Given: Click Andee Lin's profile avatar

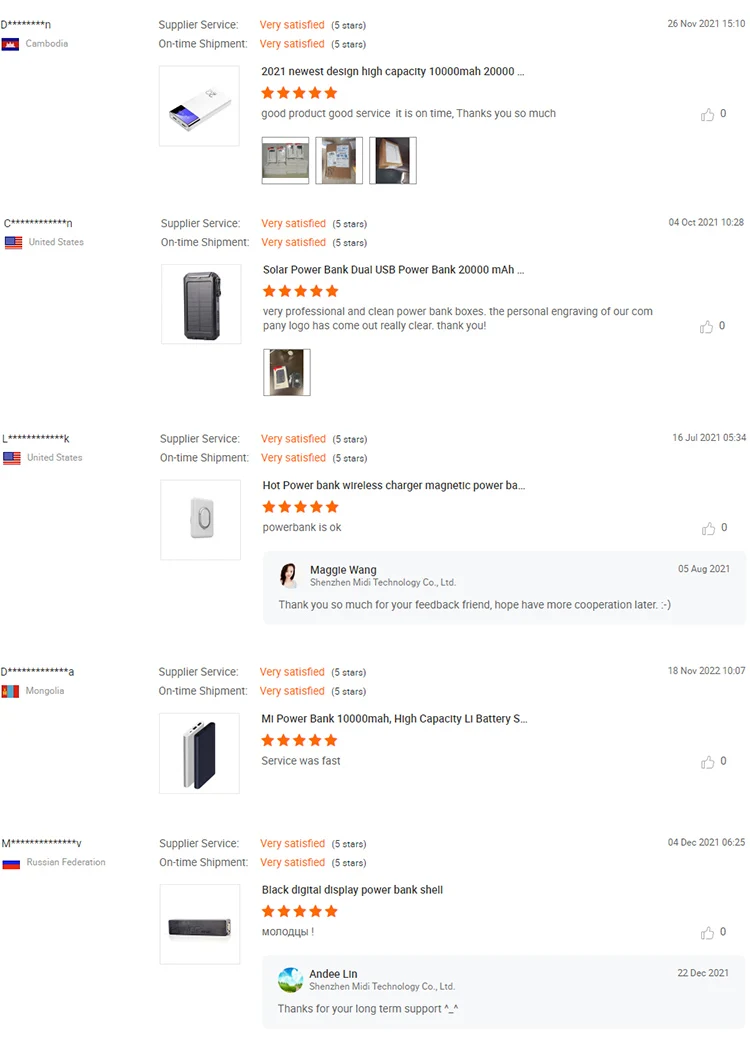Looking at the screenshot, I should click(x=290, y=979).
